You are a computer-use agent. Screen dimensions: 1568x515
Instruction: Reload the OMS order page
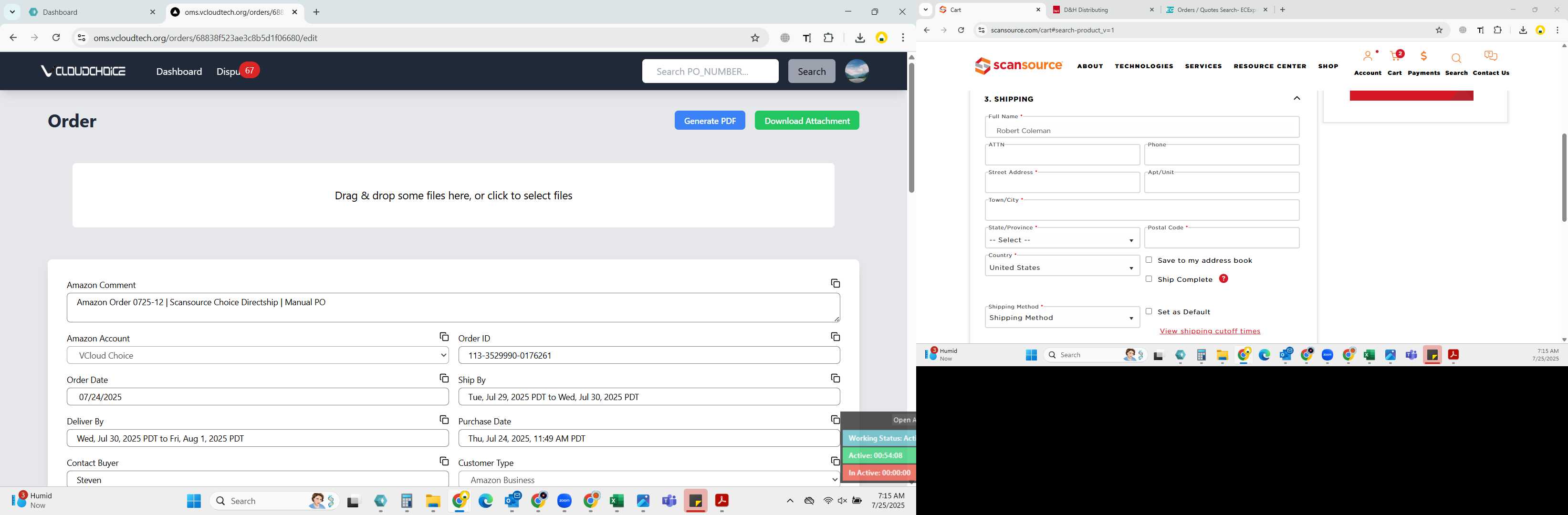coord(56,38)
